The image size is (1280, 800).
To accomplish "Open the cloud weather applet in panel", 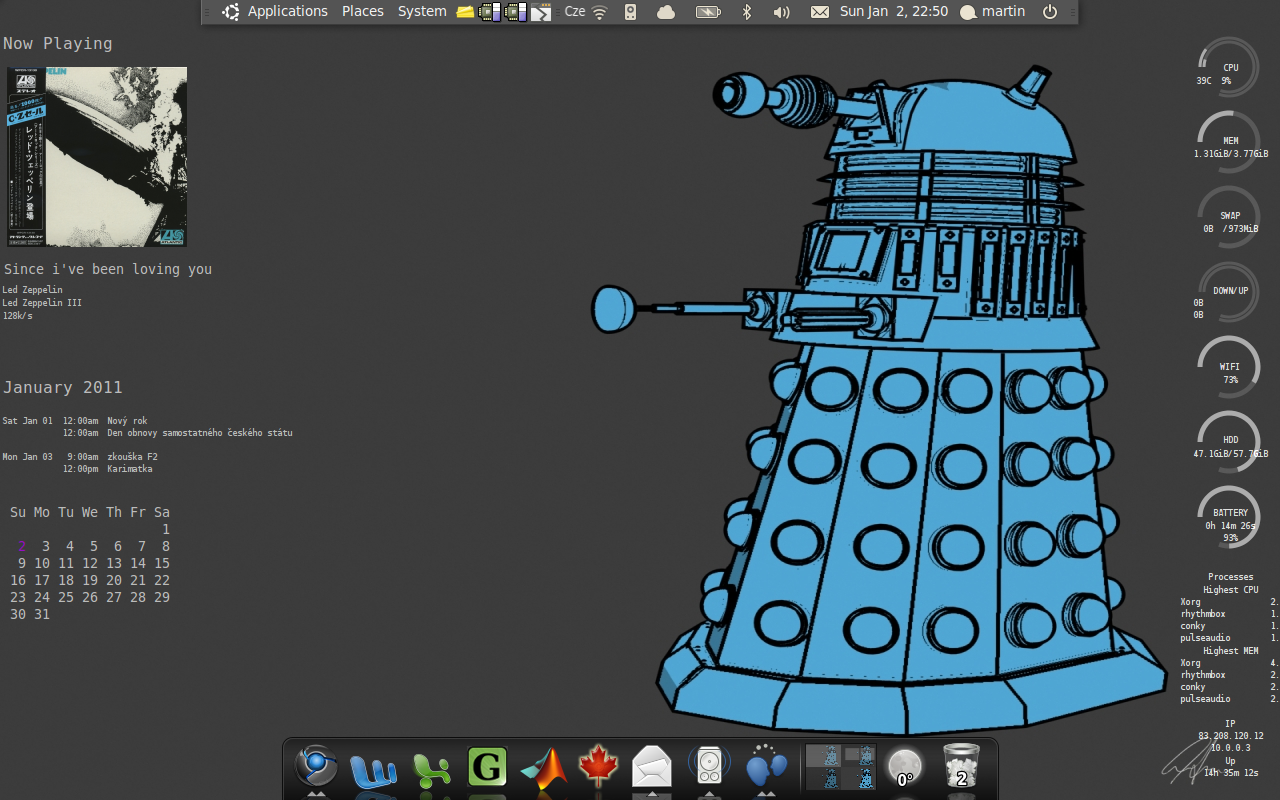I will [666, 12].
